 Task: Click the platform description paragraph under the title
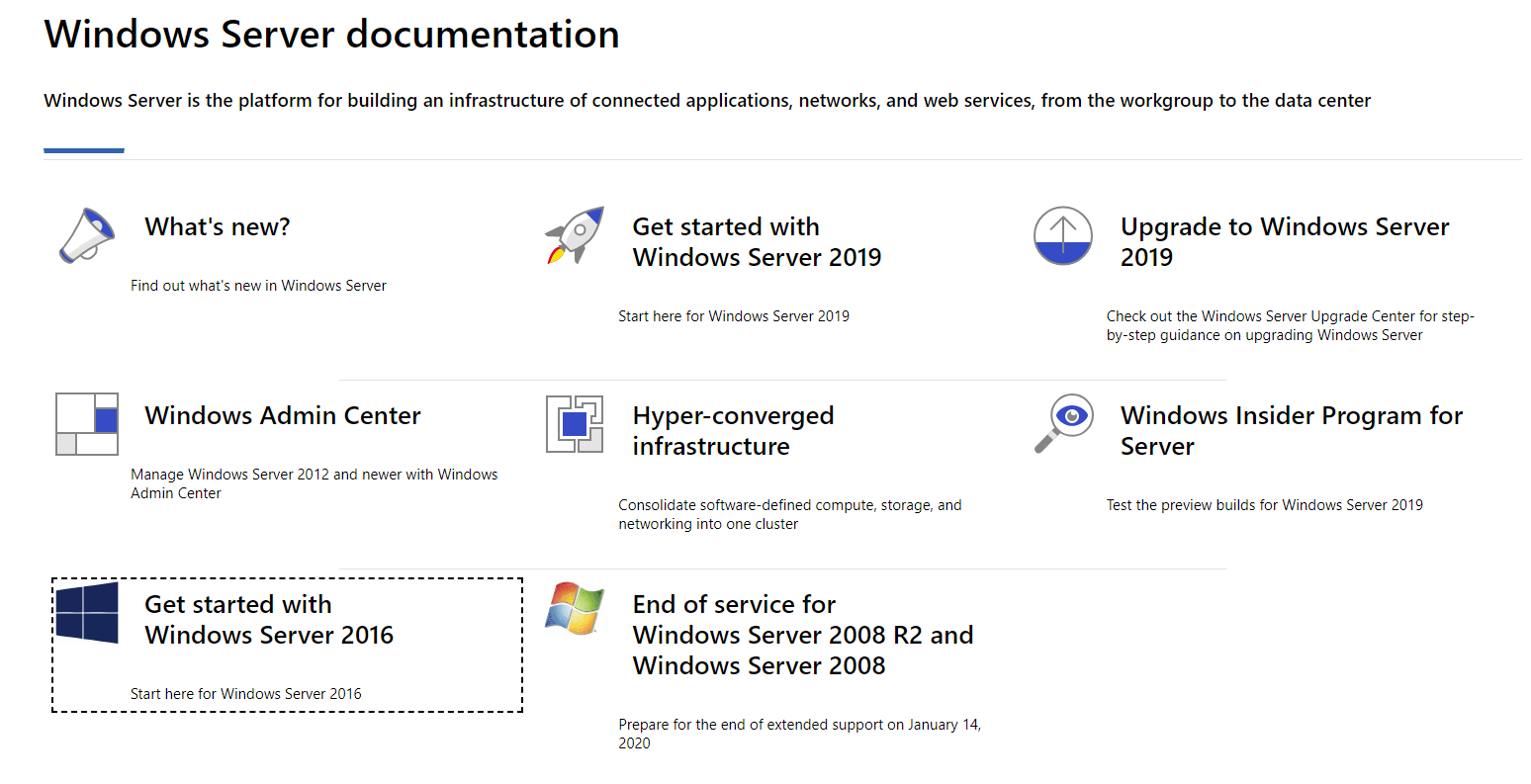[x=707, y=100]
